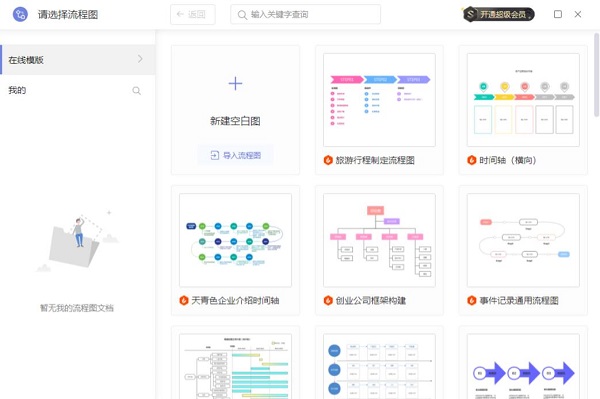The image size is (600, 399).
Task: Open the Gantt chart template thumbnail
Action: 235,366
